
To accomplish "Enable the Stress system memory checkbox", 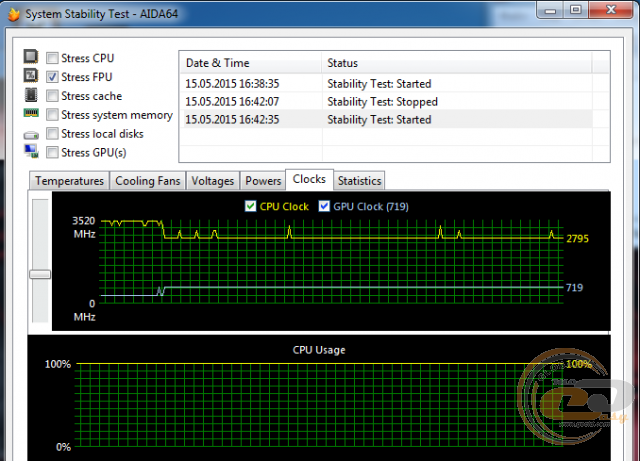I will (52, 115).
